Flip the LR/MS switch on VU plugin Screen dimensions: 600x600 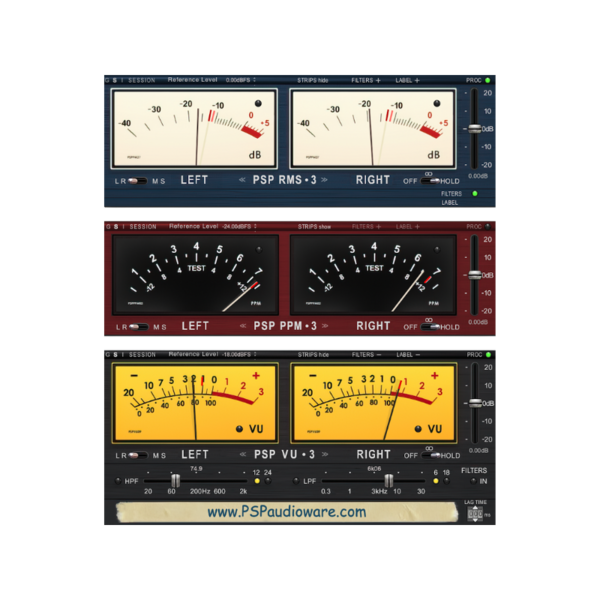(138, 455)
